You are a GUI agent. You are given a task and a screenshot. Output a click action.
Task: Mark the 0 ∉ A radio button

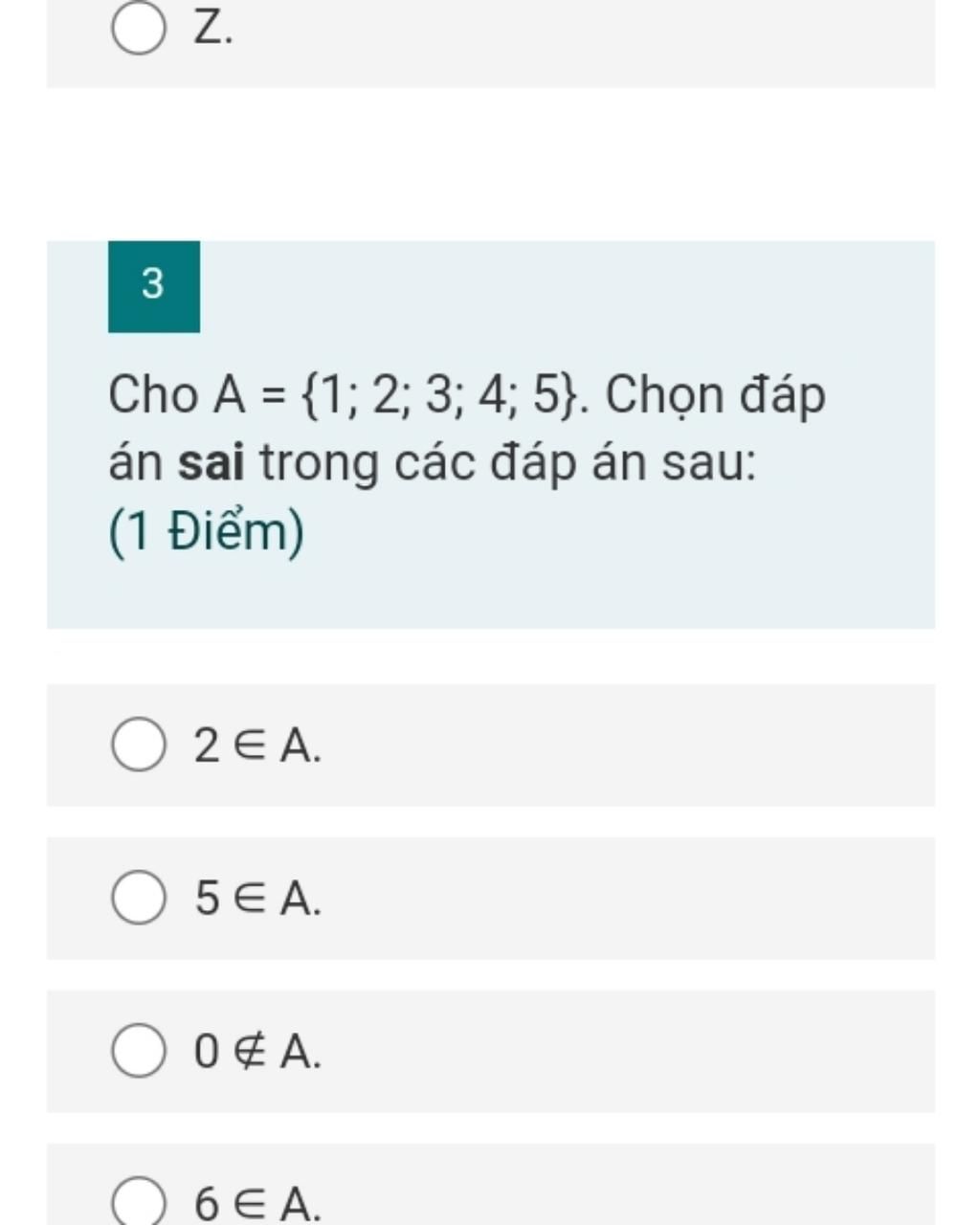click(x=139, y=1051)
